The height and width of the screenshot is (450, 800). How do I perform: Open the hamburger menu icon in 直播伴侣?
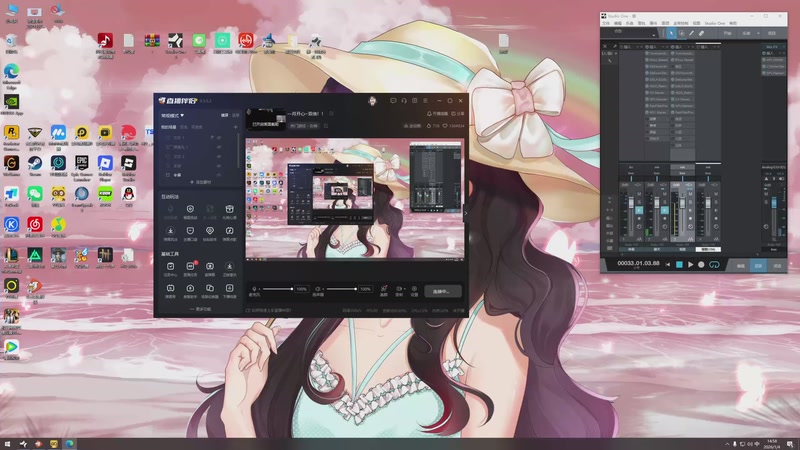(x=425, y=101)
